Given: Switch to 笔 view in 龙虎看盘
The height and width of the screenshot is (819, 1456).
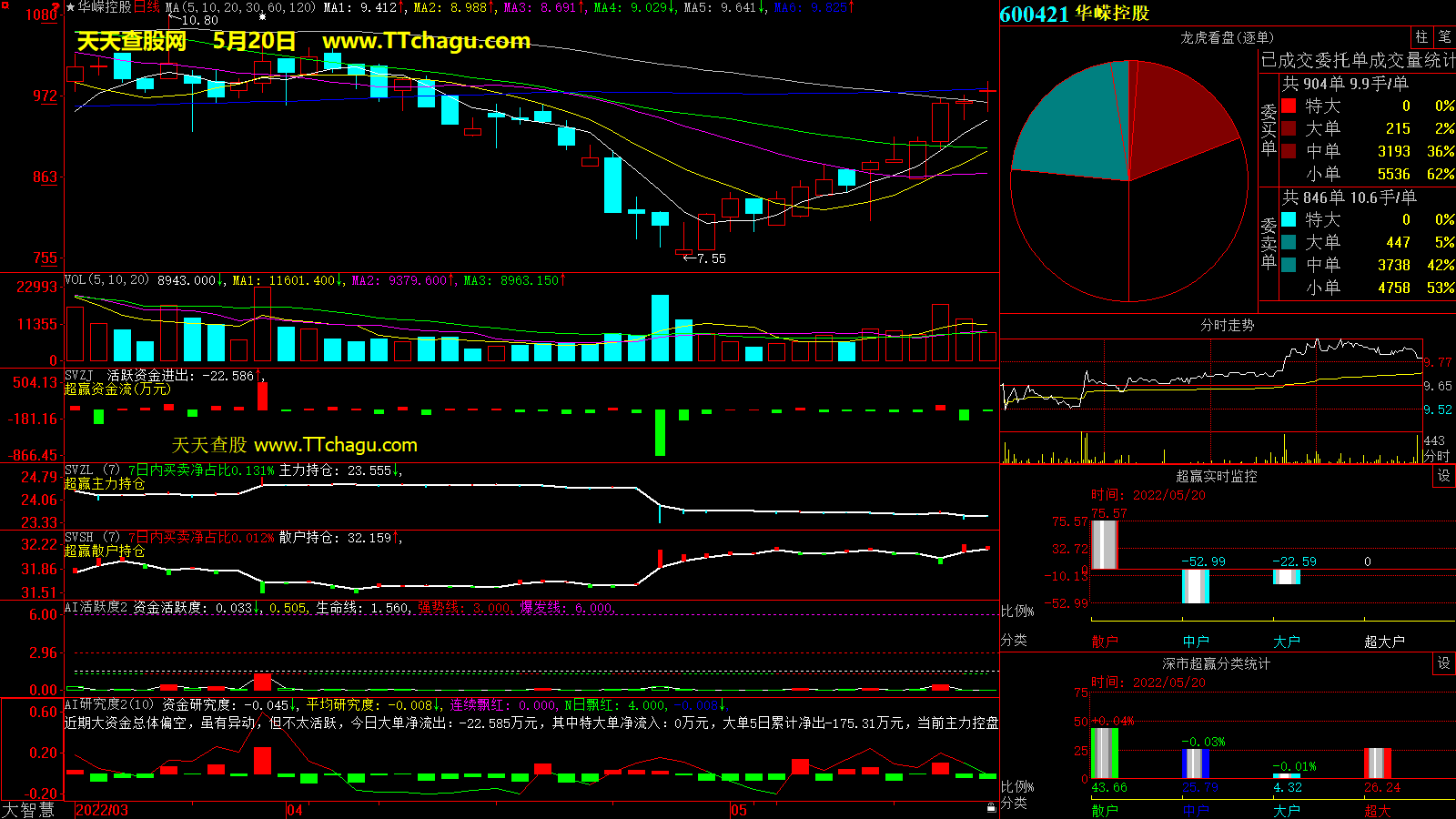Looking at the screenshot, I should point(1444,37).
